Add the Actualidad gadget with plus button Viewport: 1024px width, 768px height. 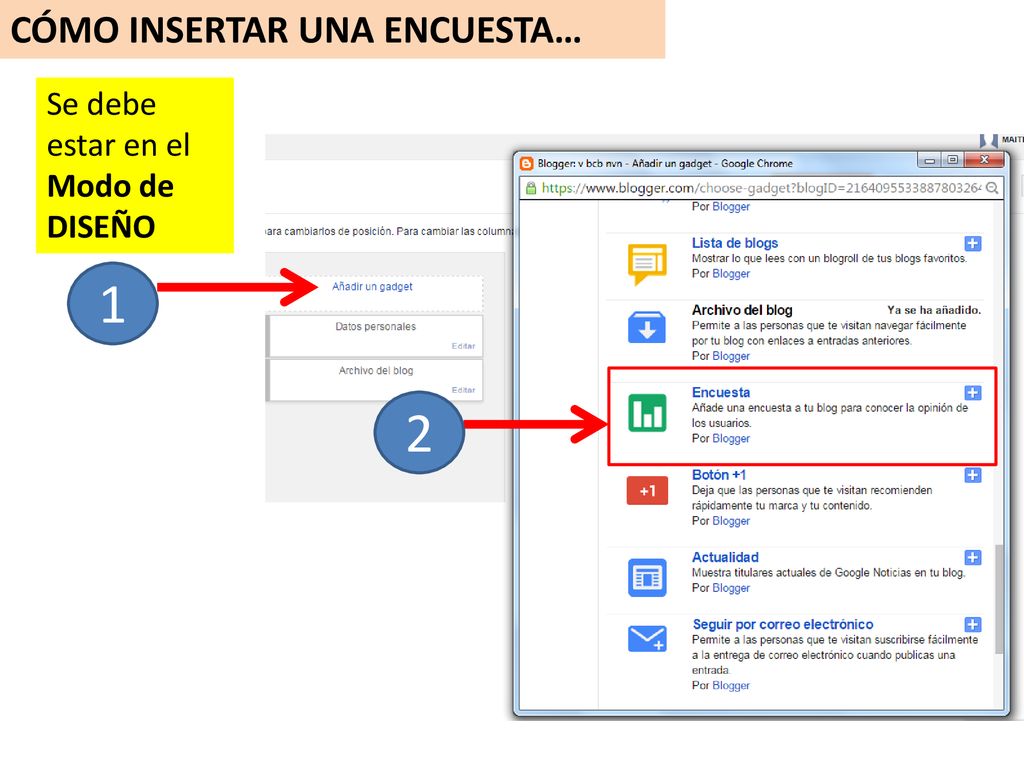tap(972, 557)
